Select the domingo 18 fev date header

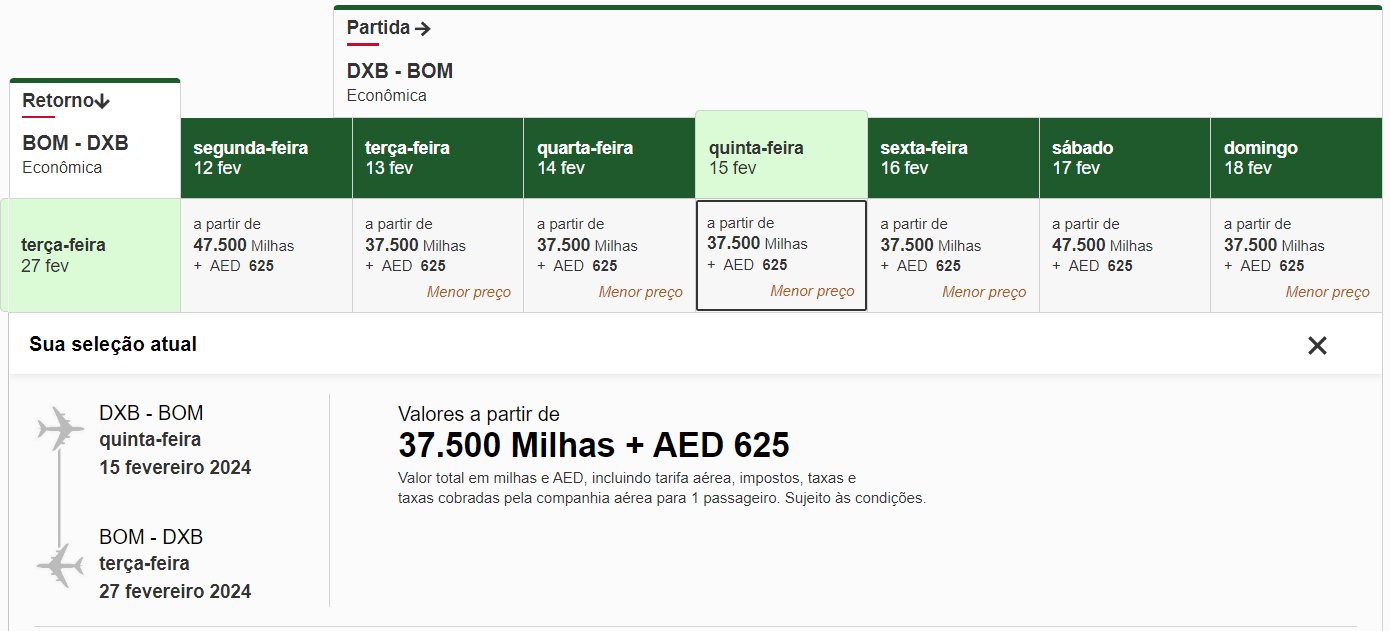(1296, 158)
